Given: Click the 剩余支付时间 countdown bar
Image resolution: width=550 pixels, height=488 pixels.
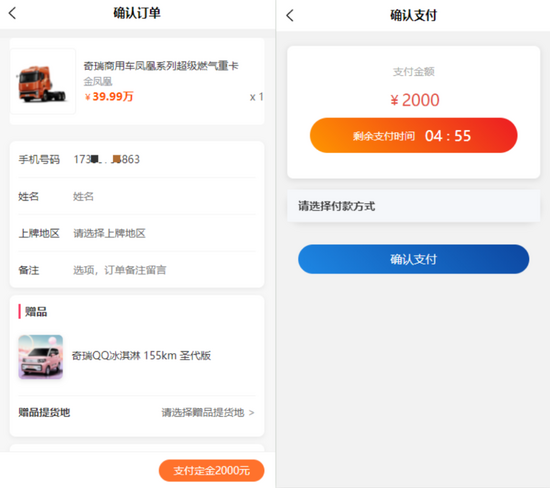Looking at the screenshot, I should (x=414, y=135).
